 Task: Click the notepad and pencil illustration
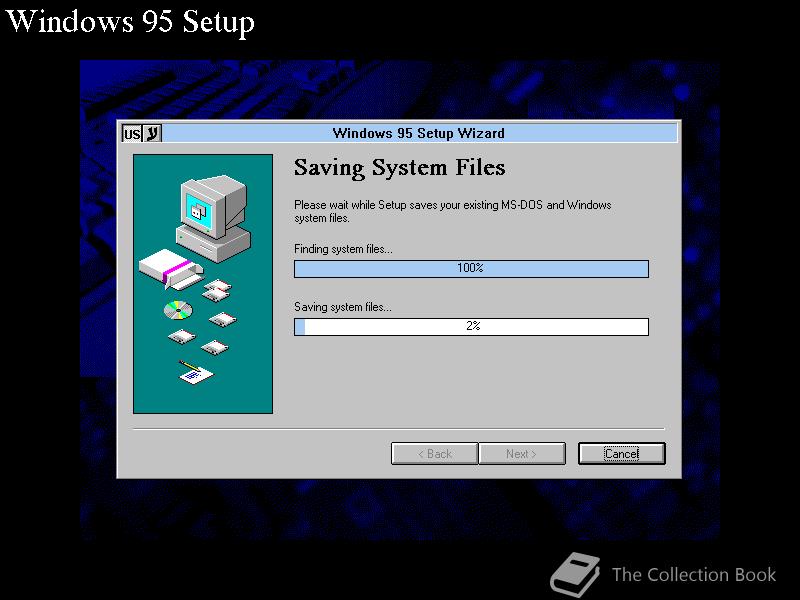point(195,372)
